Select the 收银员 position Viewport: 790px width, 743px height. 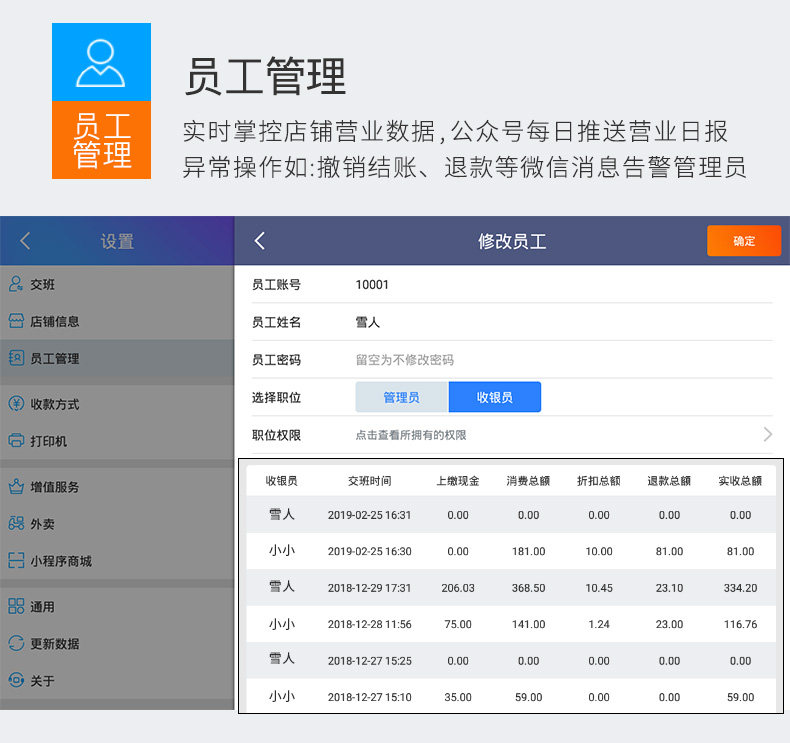point(495,397)
